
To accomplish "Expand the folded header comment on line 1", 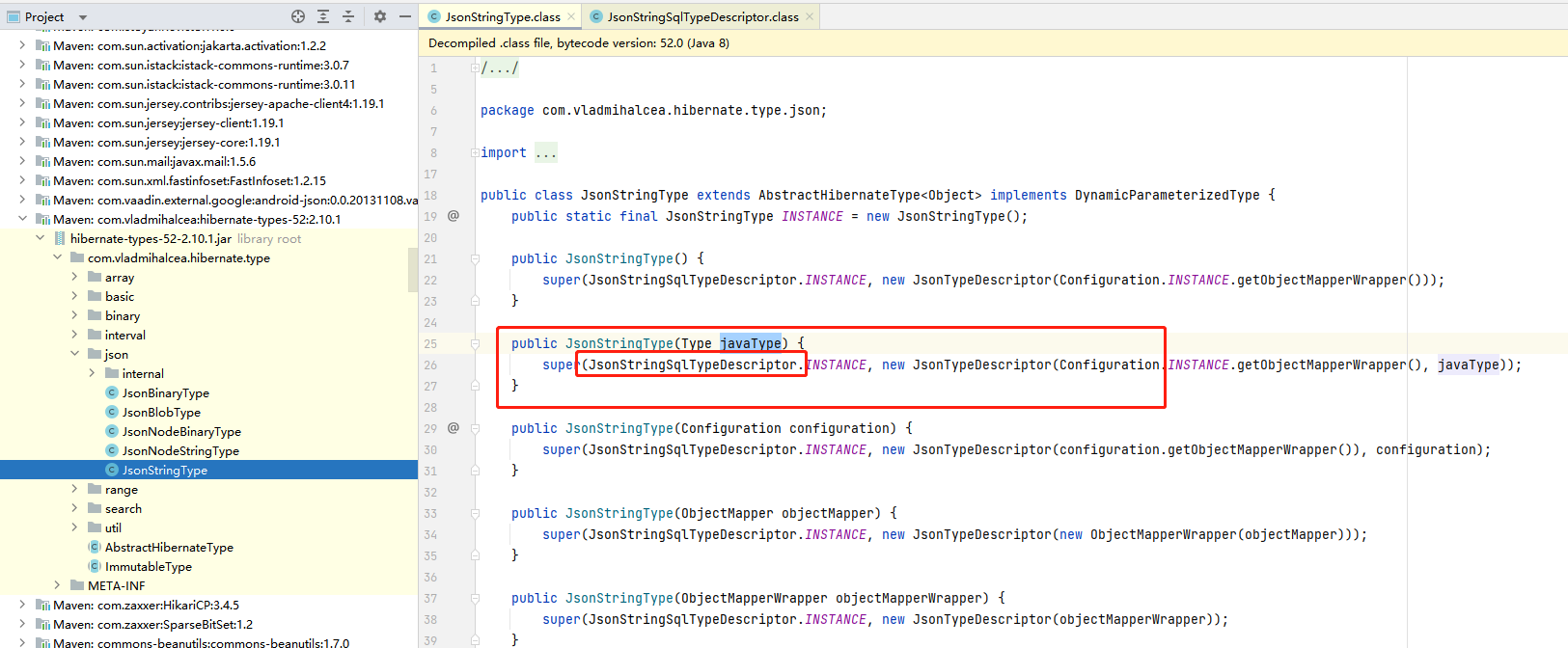I will tap(474, 67).
